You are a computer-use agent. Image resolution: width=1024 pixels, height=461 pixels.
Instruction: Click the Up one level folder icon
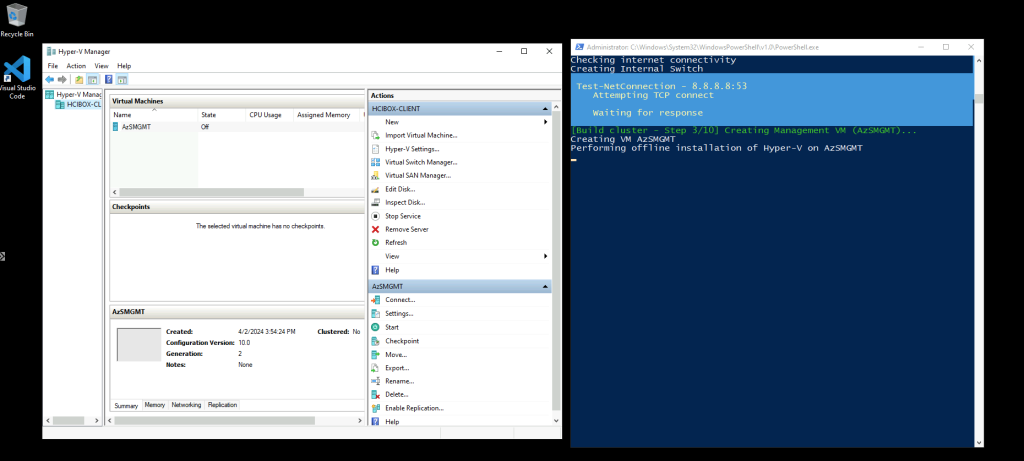79,80
